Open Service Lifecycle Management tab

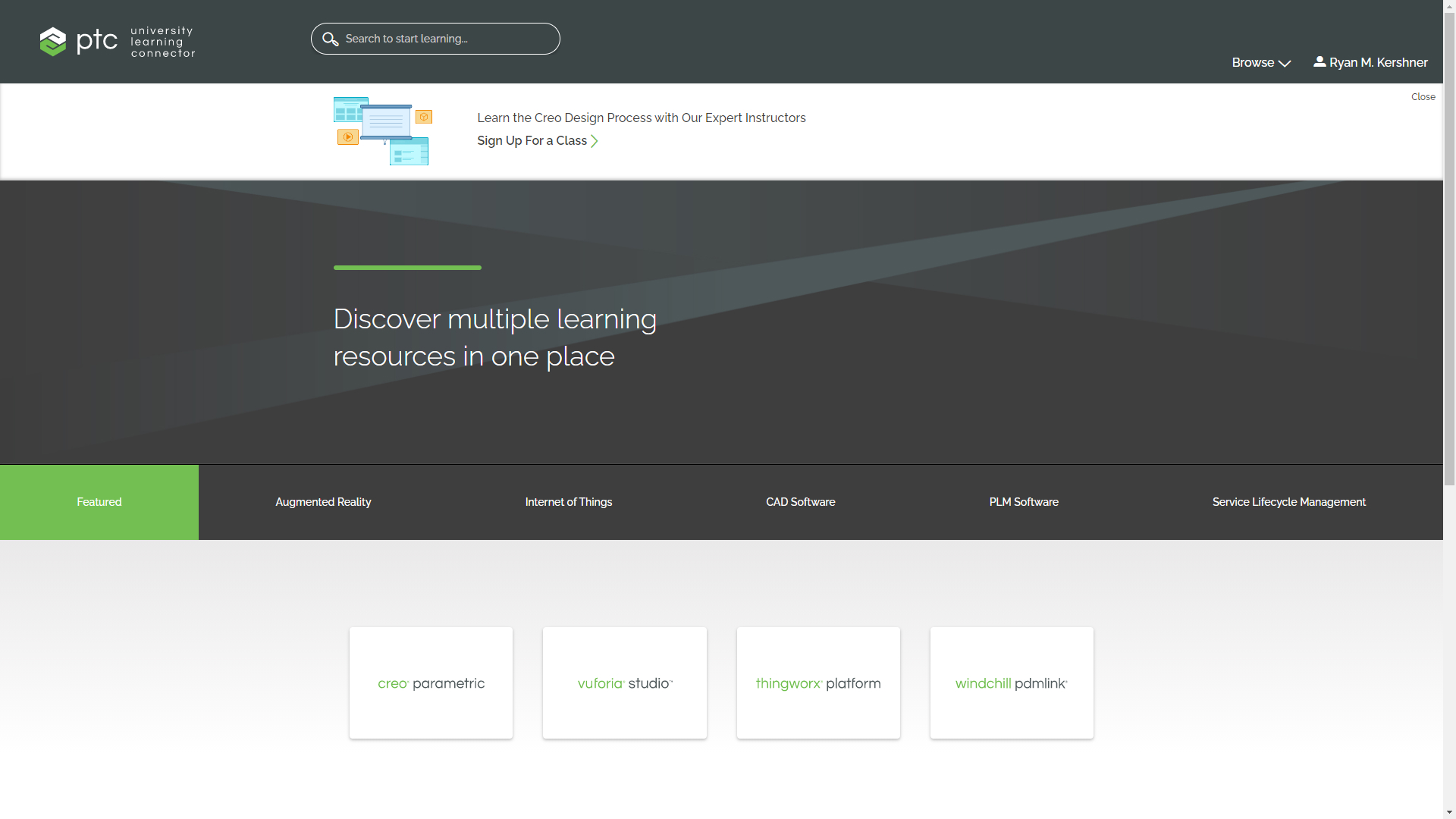coord(1288,502)
